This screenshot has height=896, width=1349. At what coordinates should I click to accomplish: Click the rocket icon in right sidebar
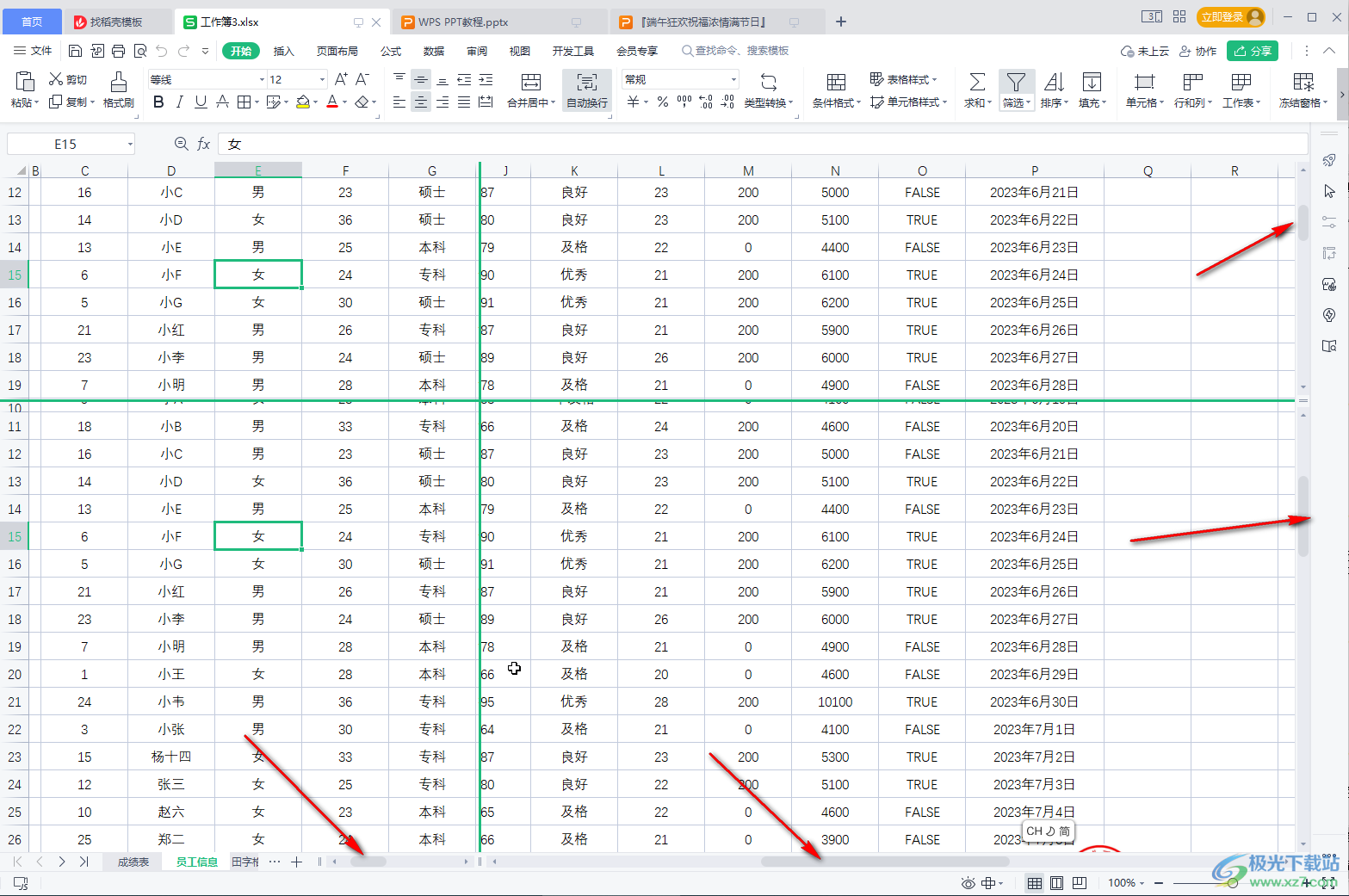pyautogui.click(x=1329, y=160)
